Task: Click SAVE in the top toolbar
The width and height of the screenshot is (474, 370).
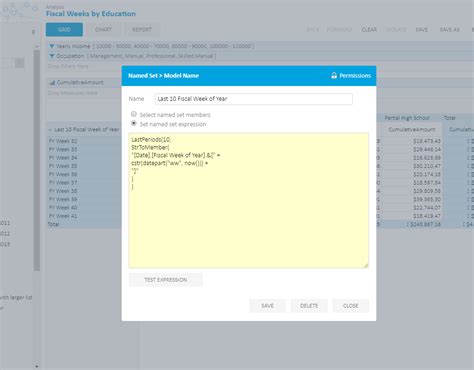Action: pos(422,30)
